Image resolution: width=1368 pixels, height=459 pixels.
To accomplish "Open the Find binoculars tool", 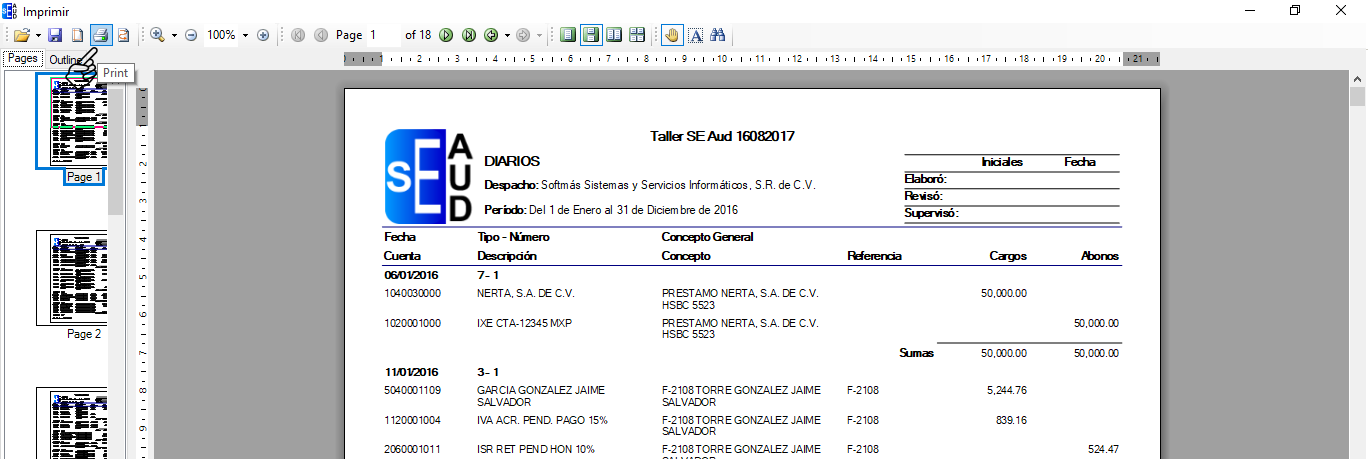I will [x=717, y=35].
